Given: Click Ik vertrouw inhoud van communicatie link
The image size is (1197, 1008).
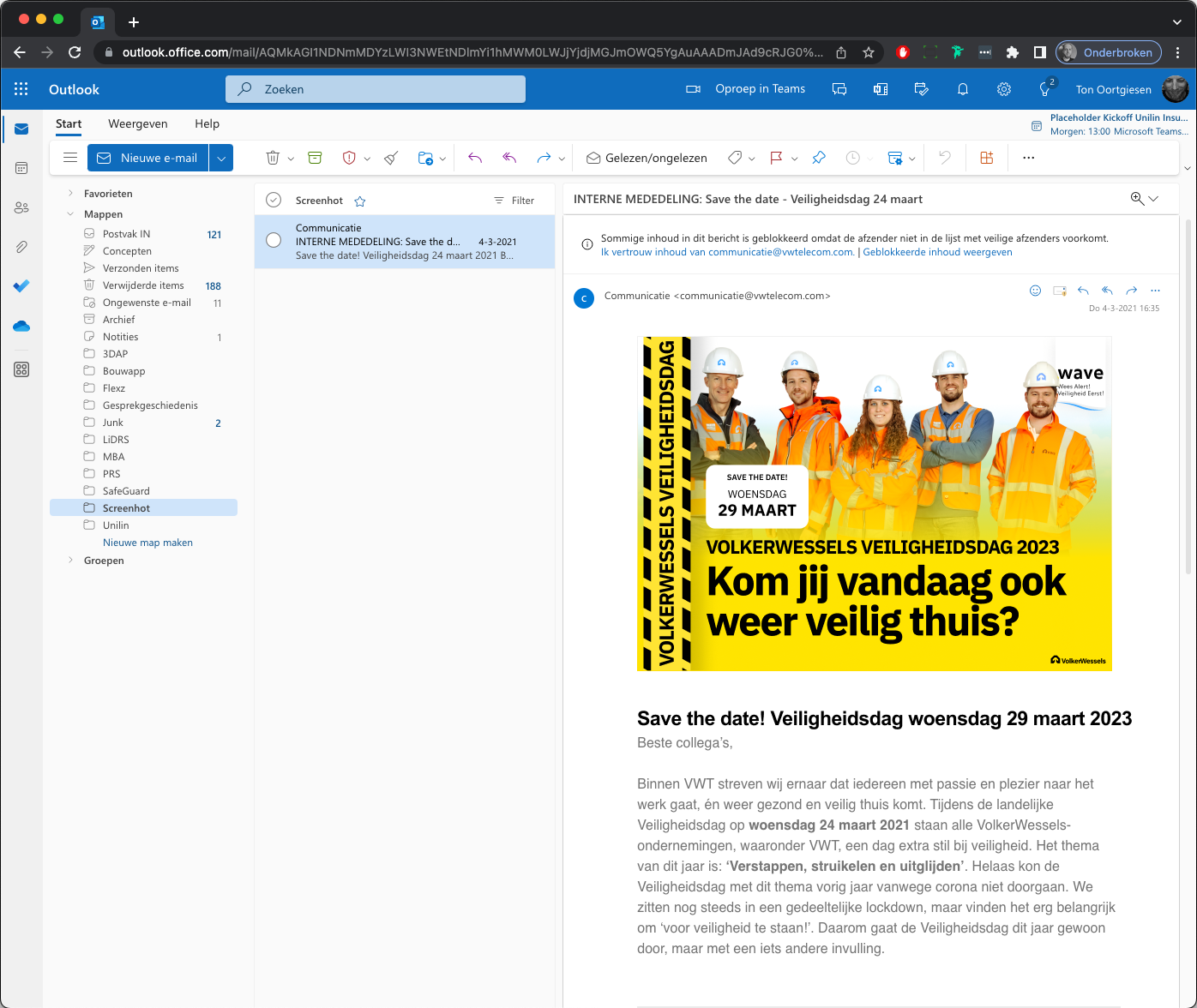Looking at the screenshot, I should 727,252.
